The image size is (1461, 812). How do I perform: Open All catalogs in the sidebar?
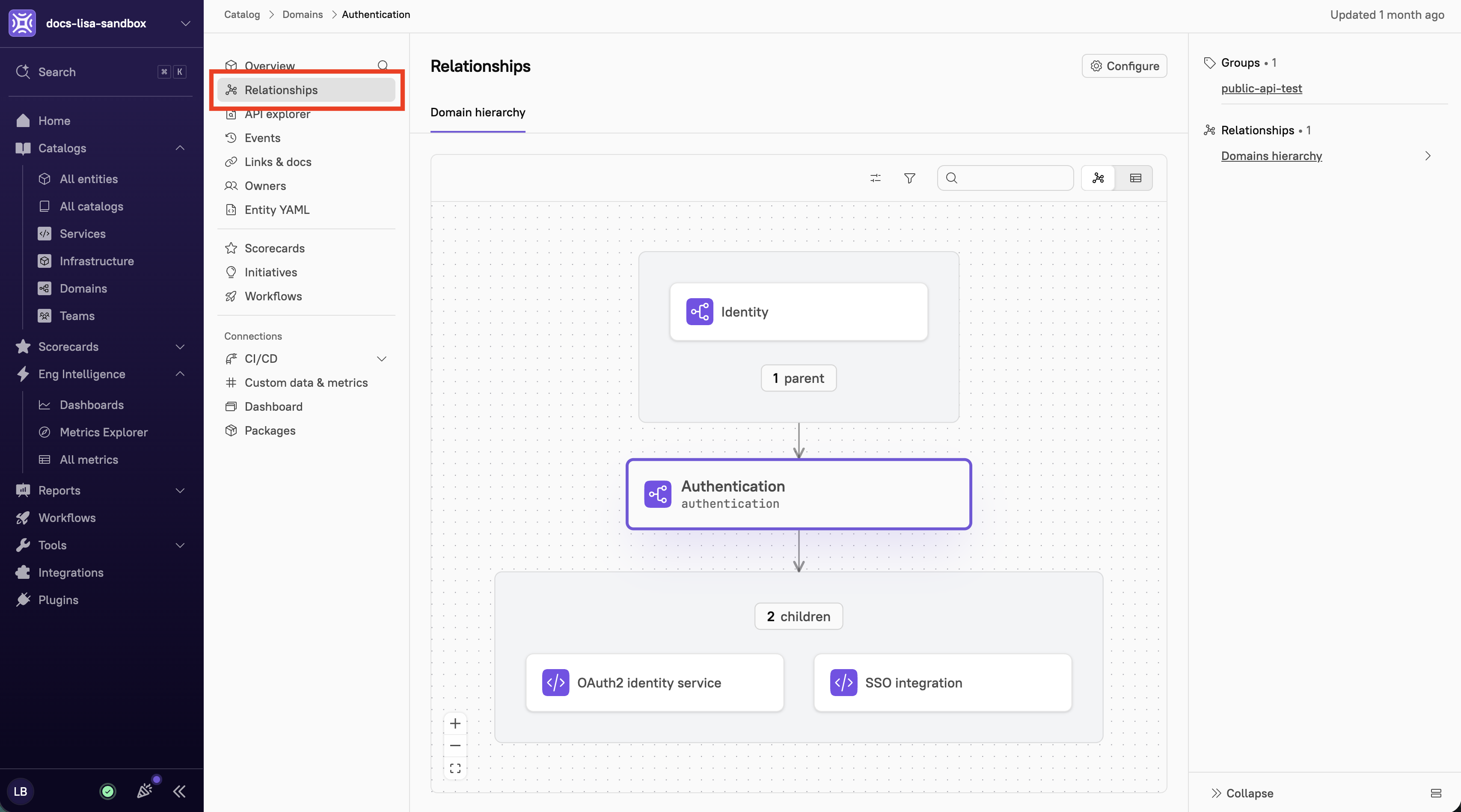[91, 206]
